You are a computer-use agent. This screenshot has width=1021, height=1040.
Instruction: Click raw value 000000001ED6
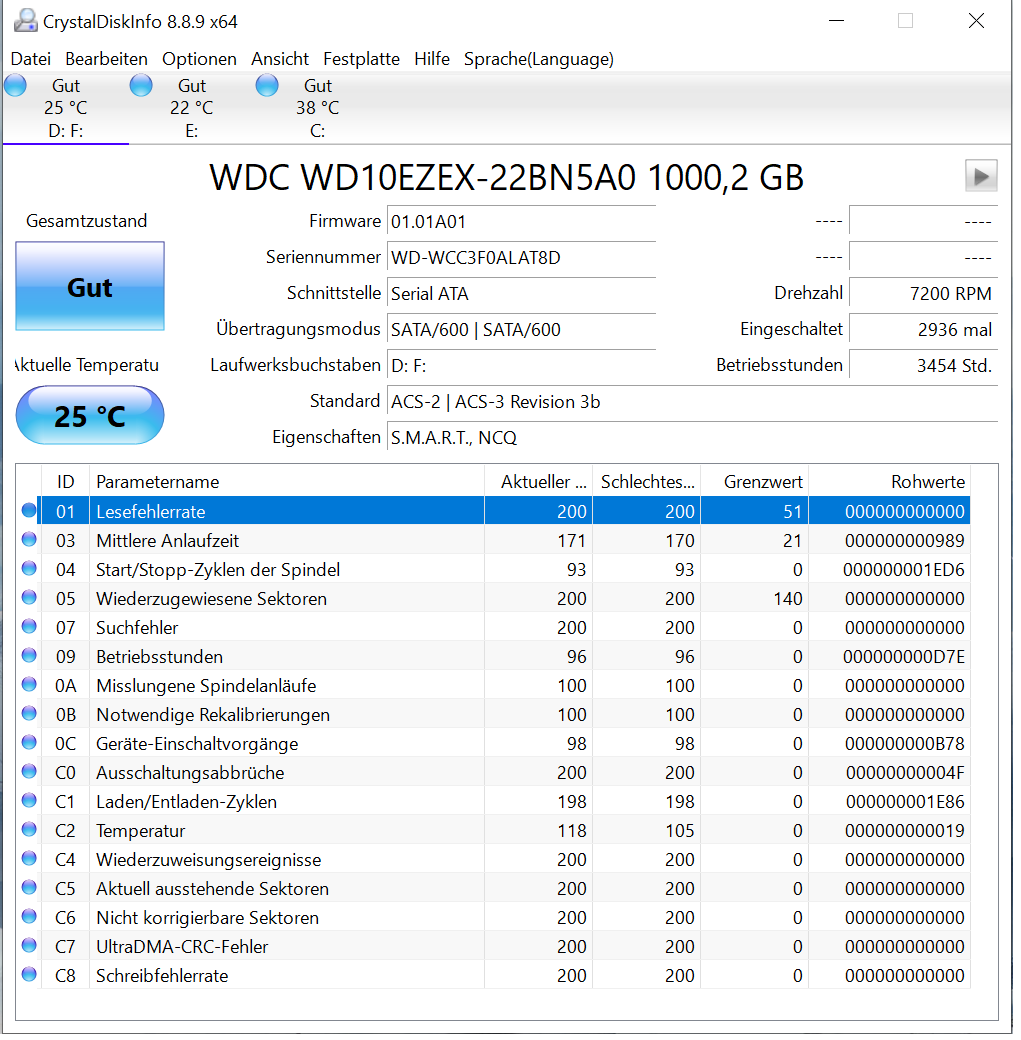point(904,570)
